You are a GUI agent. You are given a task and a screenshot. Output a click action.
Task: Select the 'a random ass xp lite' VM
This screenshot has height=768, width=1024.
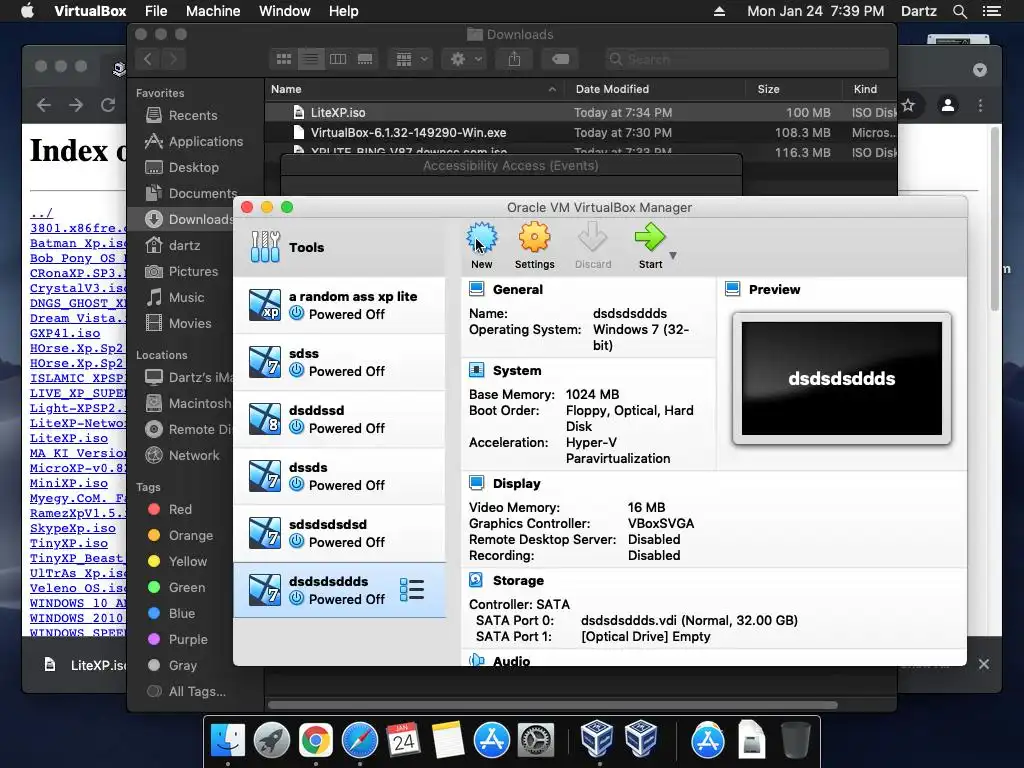[x=340, y=305]
